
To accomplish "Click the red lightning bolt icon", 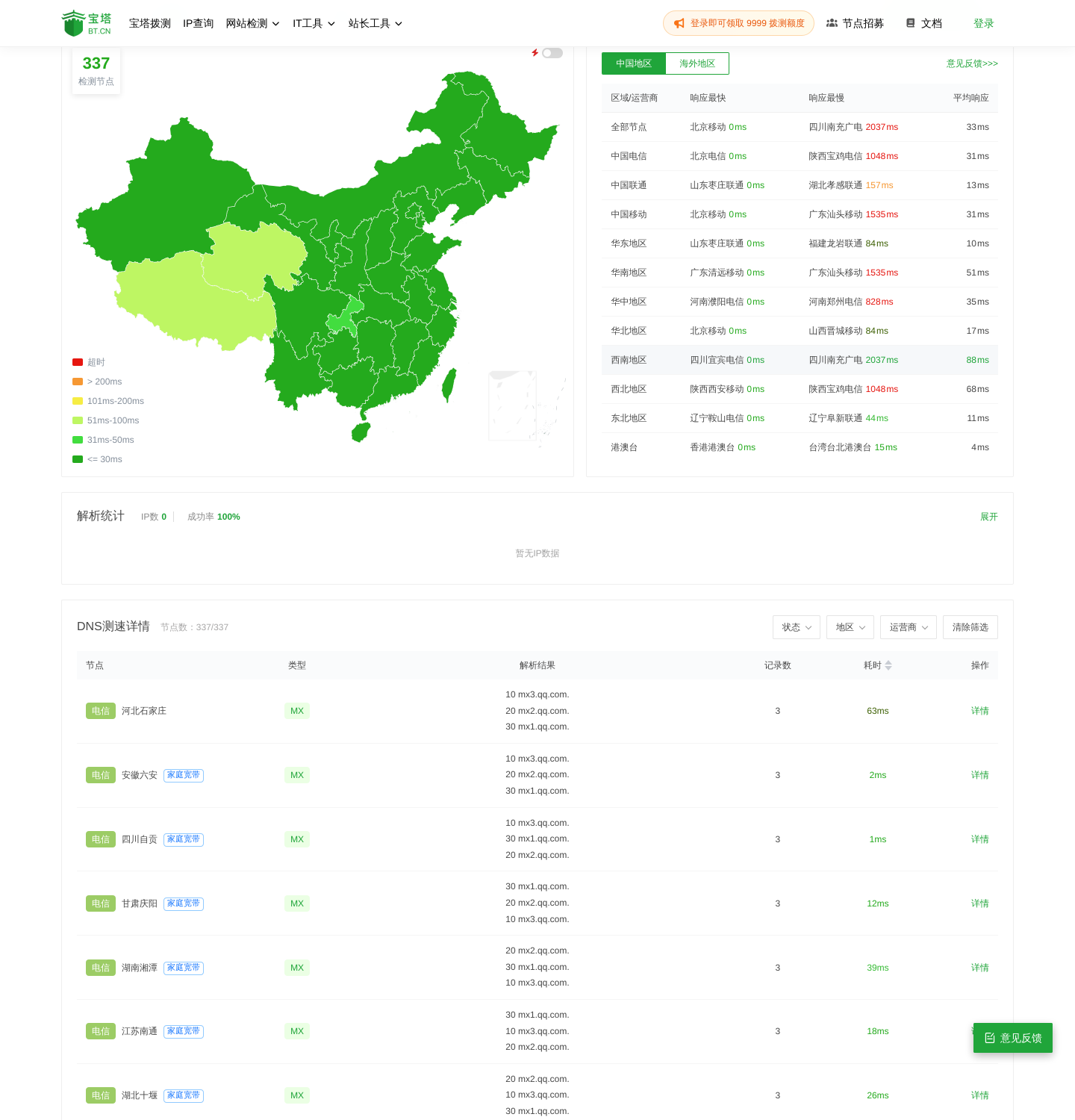I will point(535,53).
